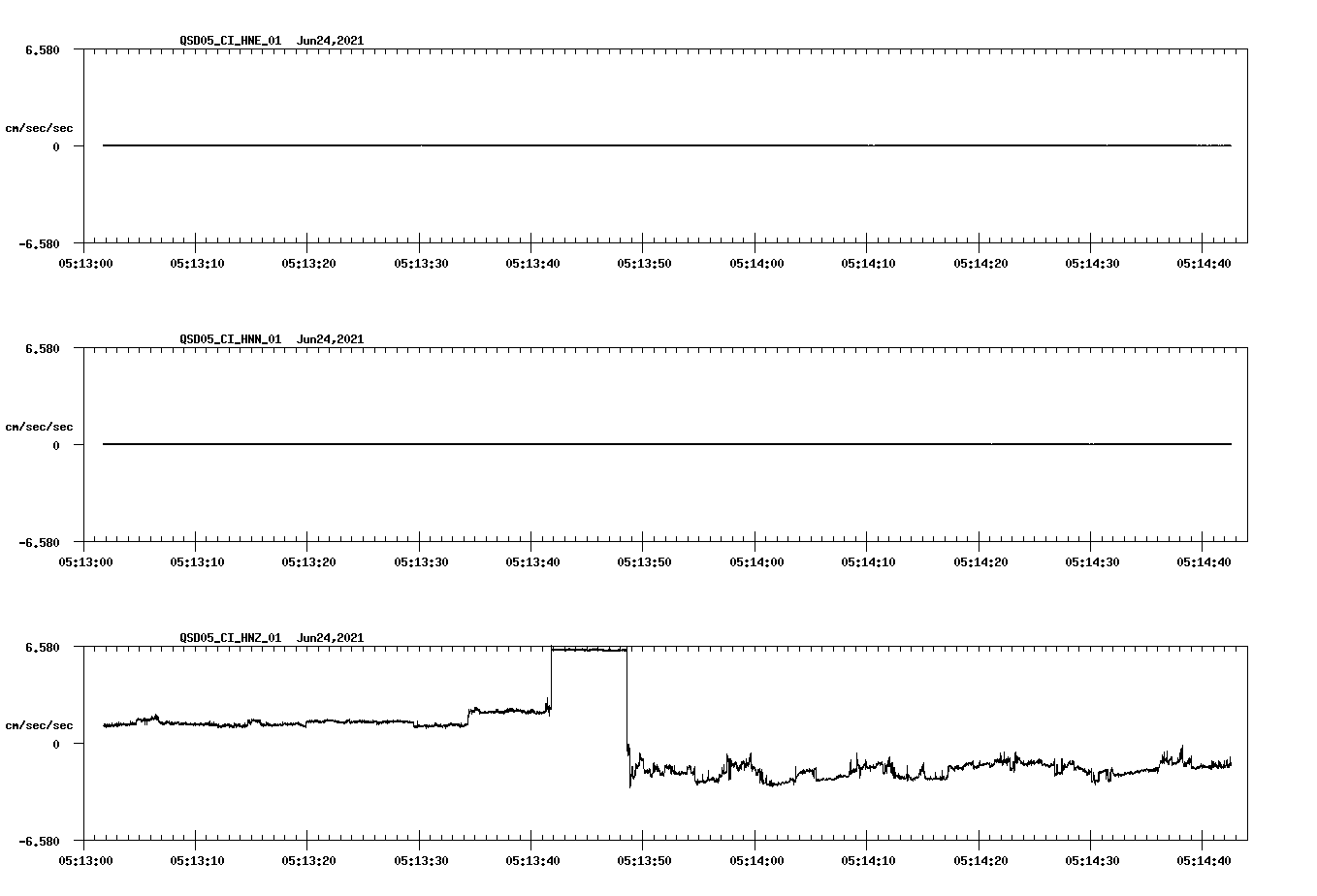This screenshot has height=896, width=1317.
Task: Click the 0 axis label of HNE plot
Action: click(x=56, y=146)
